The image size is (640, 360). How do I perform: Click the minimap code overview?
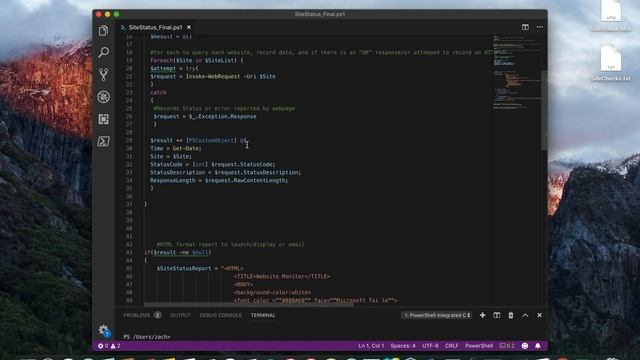[x=516, y=73]
